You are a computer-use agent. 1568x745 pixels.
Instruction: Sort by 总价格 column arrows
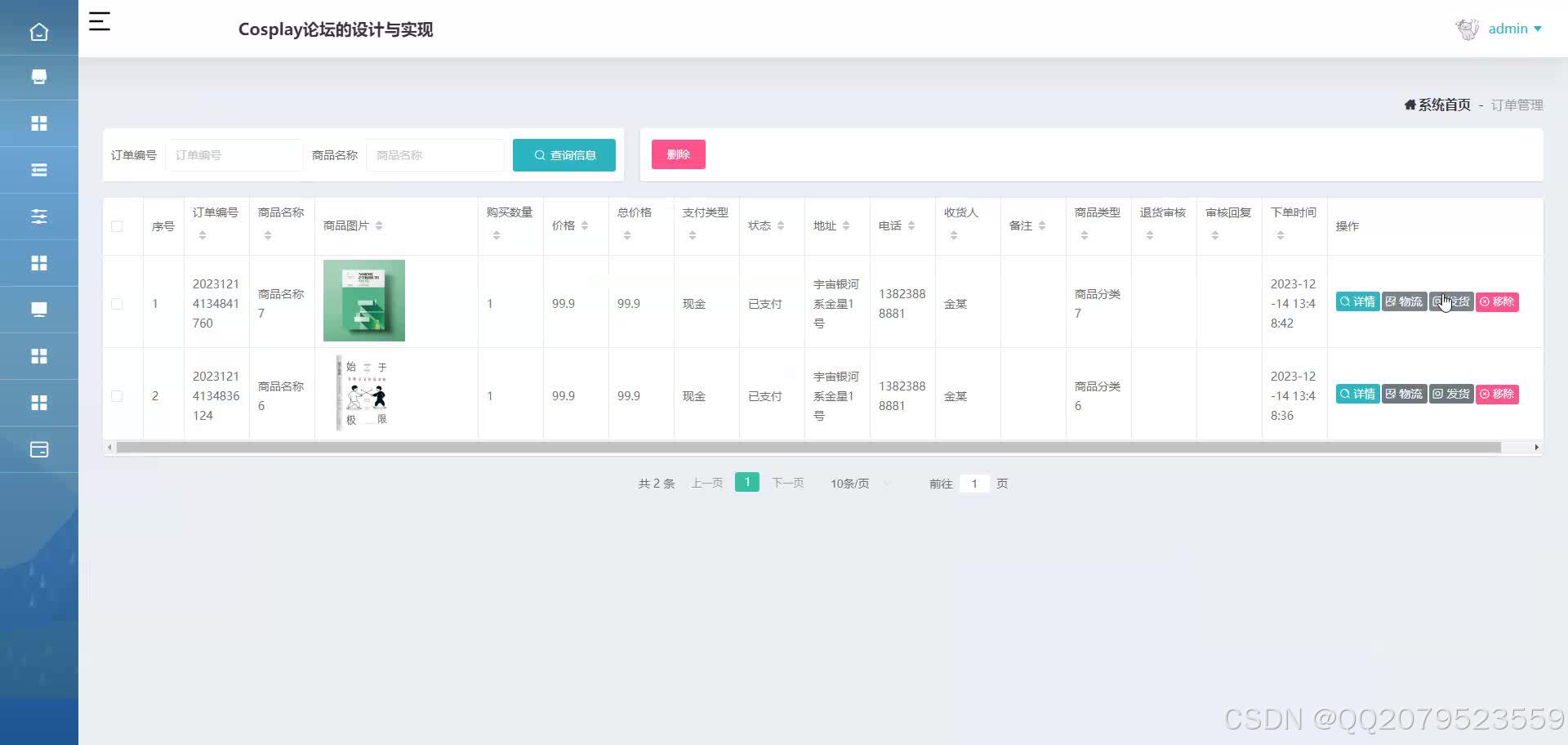(627, 235)
